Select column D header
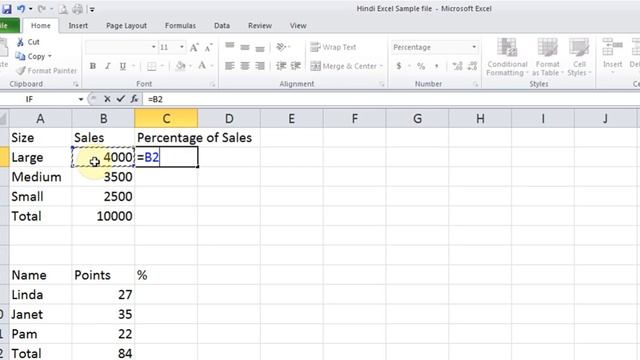This screenshot has width=640, height=360. tap(229, 119)
